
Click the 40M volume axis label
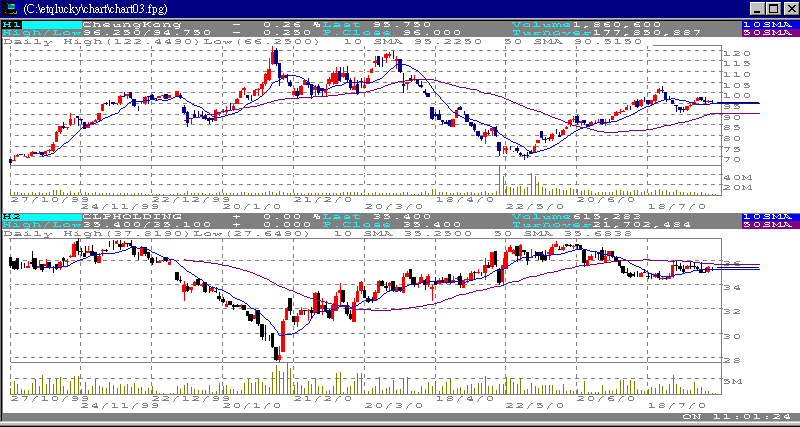pyautogui.click(x=740, y=178)
